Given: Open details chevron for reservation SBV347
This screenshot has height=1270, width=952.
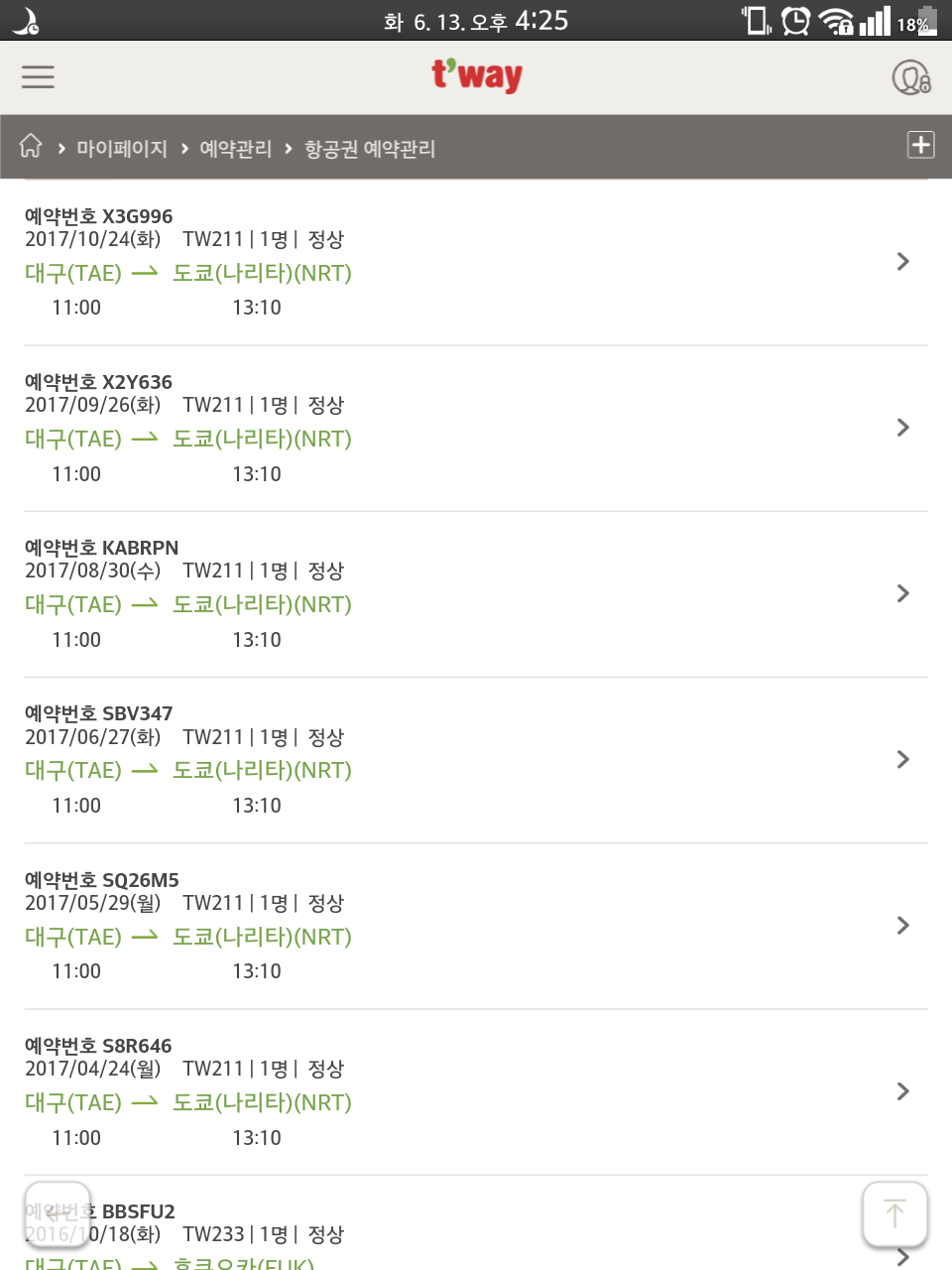Looking at the screenshot, I should pyautogui.click(x=902, y=759).
